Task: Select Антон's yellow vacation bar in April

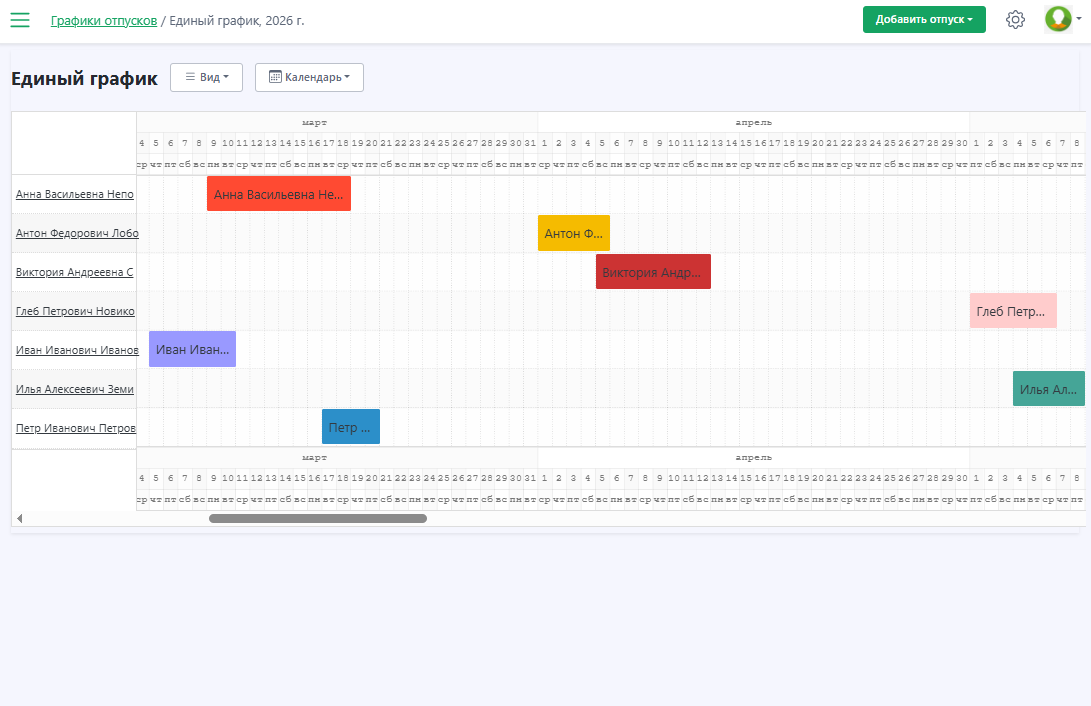Action: pyautogui.click(x=573, y=233)
